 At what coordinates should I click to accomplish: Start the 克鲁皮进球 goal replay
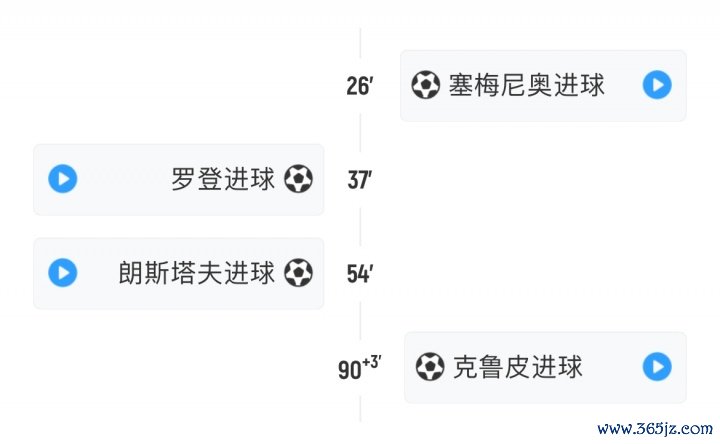[656, 367]
